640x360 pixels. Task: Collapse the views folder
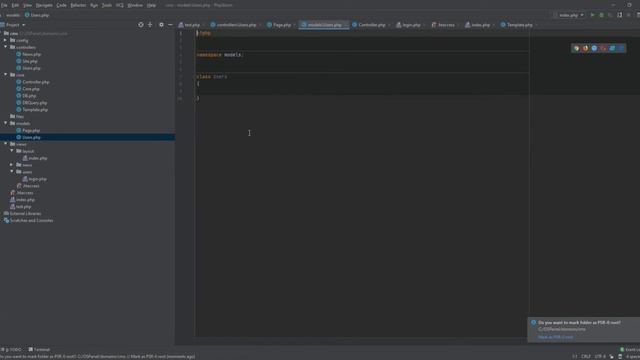coord(5,144)
